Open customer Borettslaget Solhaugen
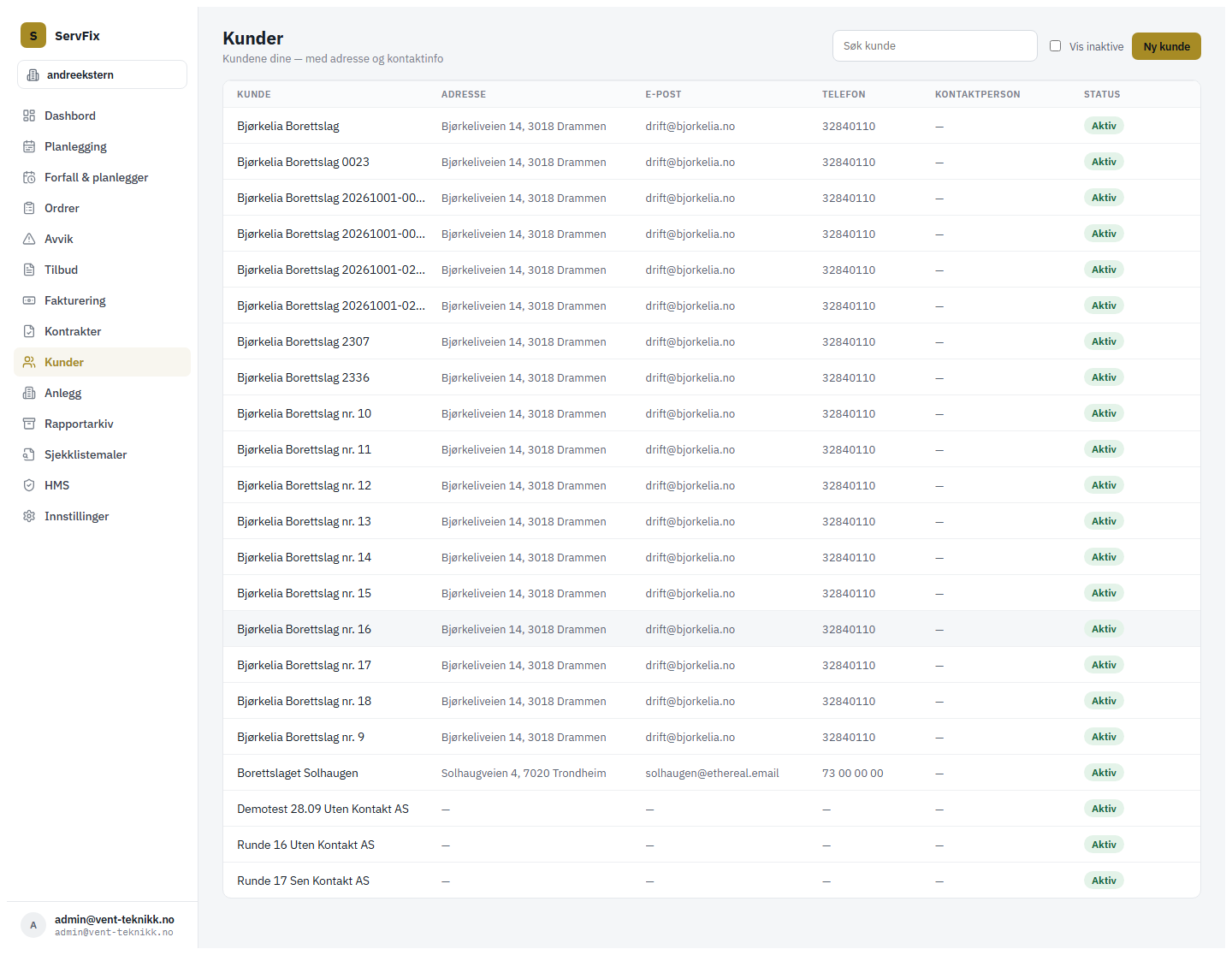Screen dimensions: 1232x955 pos(712,773)
